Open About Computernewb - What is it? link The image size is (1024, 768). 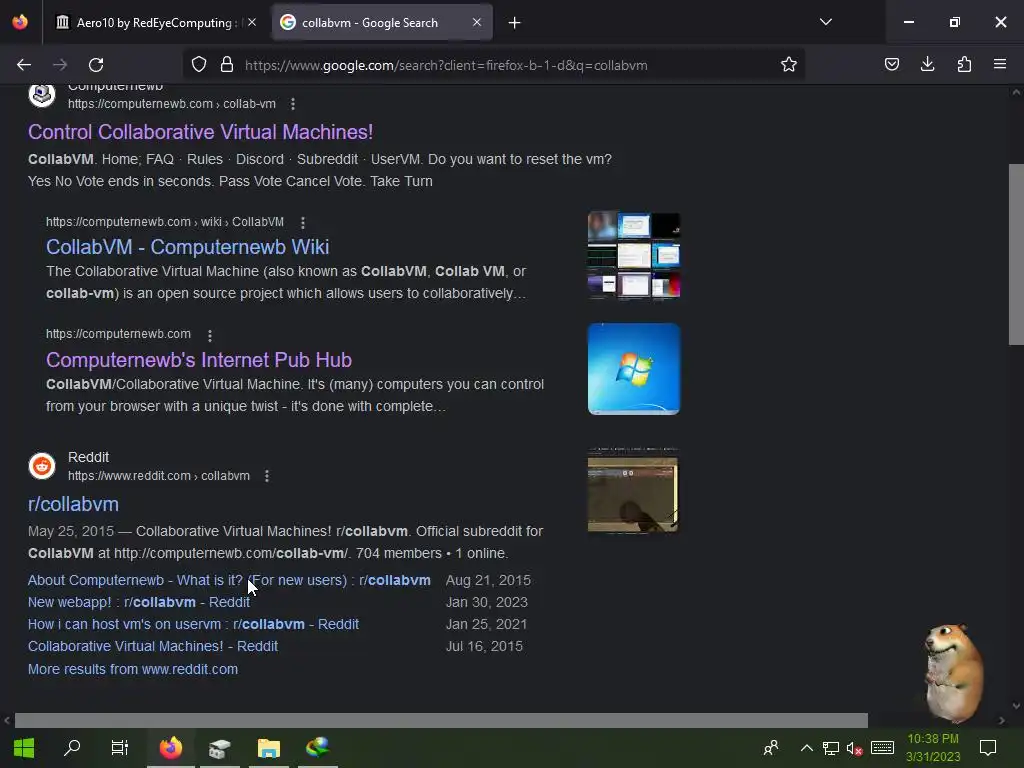[229, 580]
